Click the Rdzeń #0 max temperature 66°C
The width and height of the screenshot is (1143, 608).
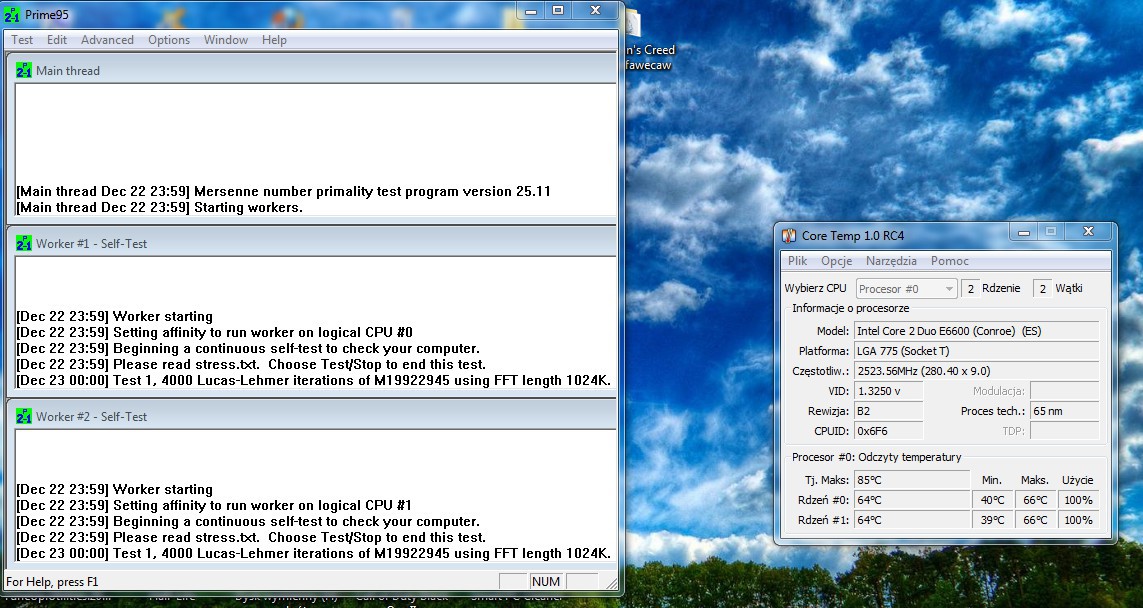click(x=1035, y=500)
